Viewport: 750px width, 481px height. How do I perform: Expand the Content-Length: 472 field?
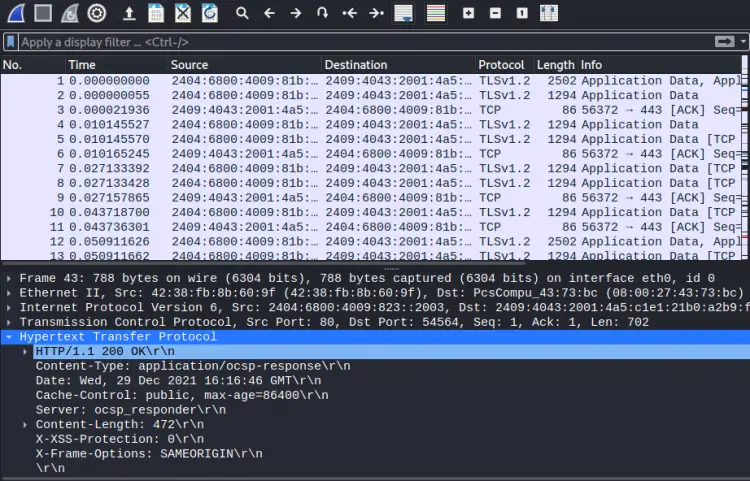(x=25, y=425)
